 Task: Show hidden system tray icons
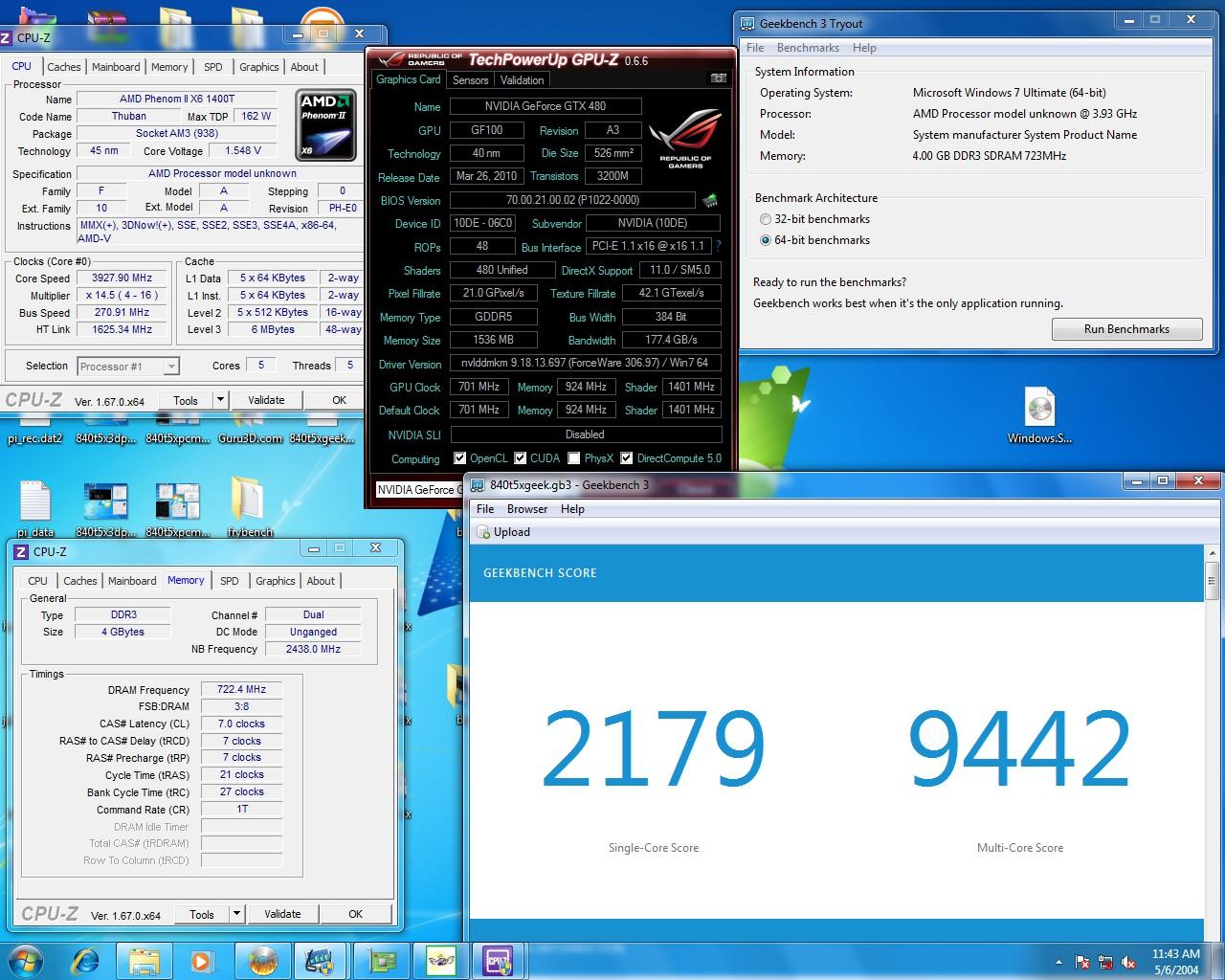[1058, 962]
